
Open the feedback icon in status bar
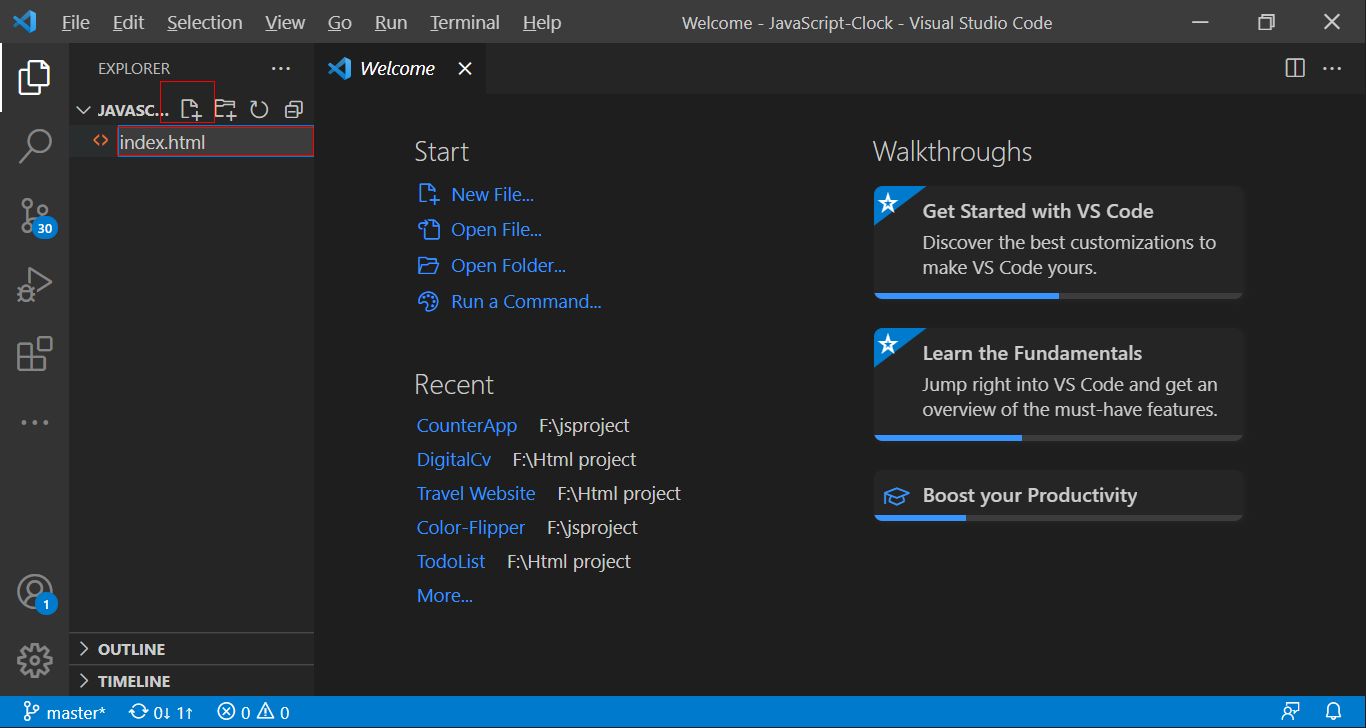click(1291, 712)
